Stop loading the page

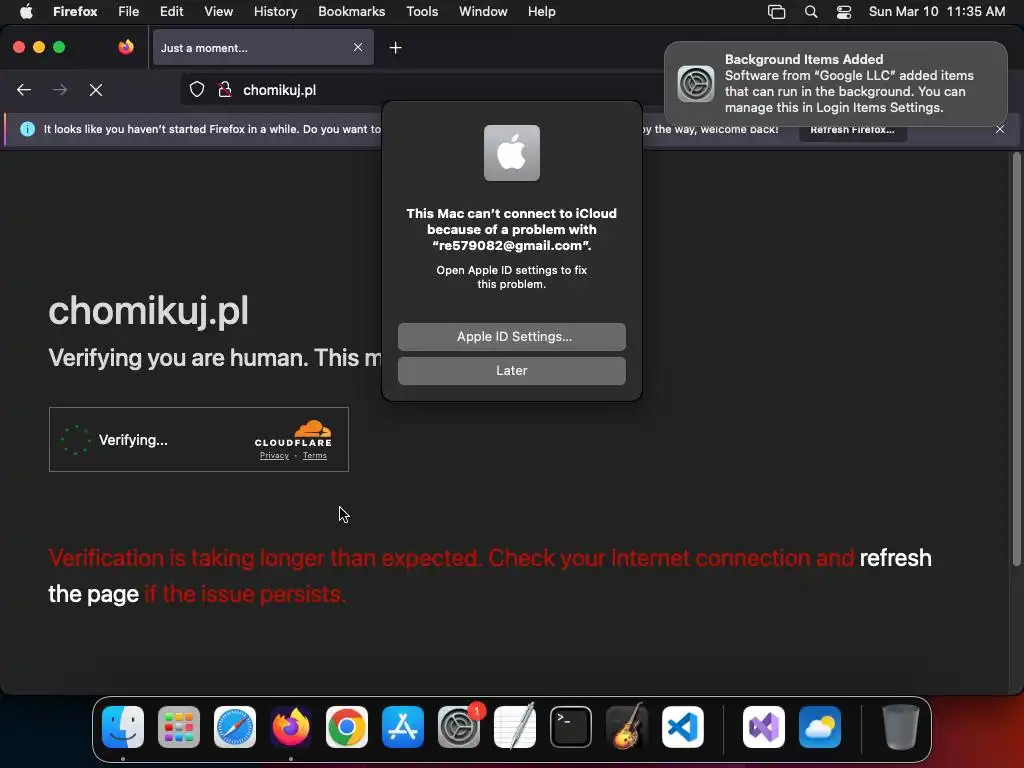click(x=96, y=90)
